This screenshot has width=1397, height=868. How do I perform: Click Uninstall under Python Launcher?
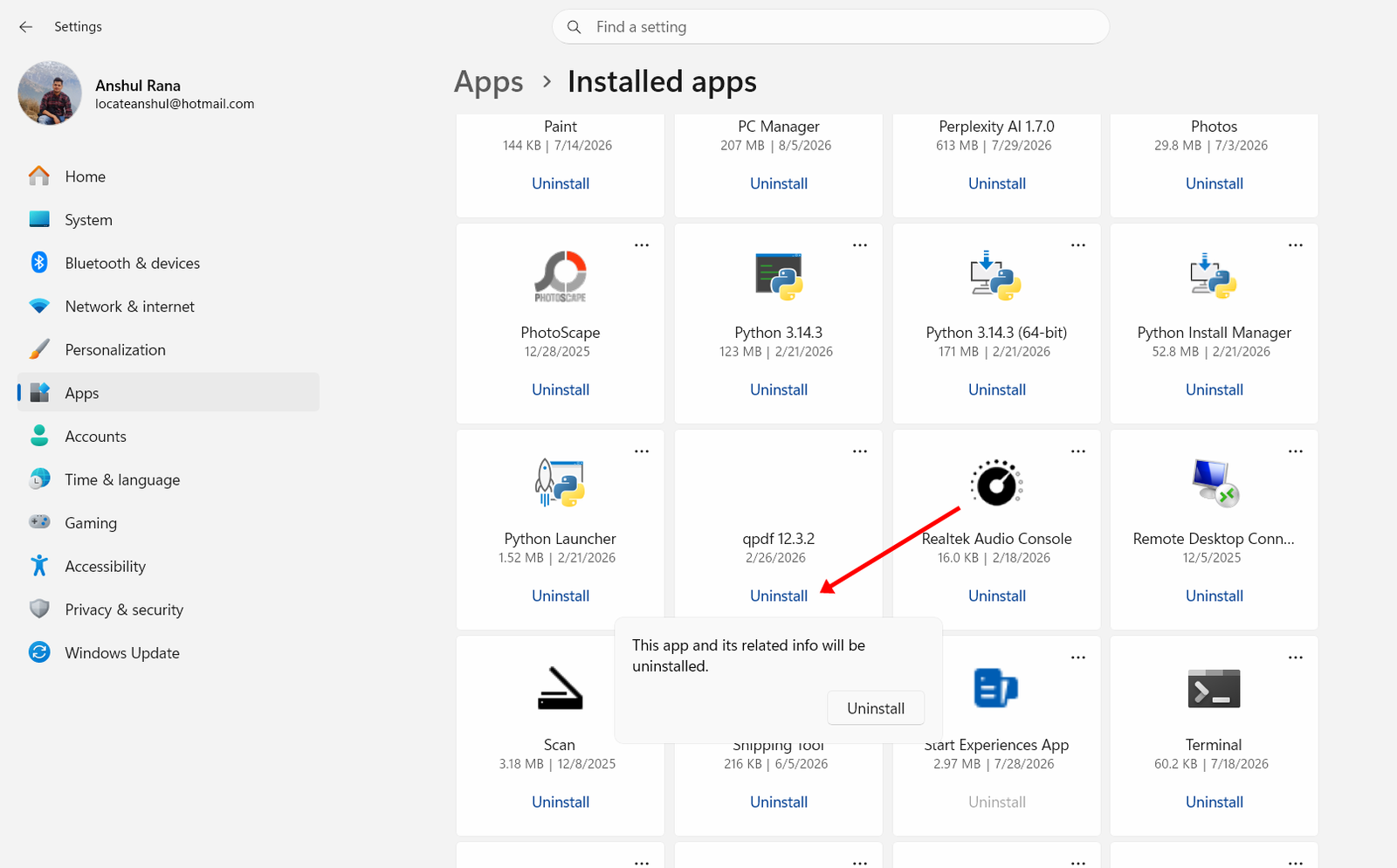(x=561, y=596)
